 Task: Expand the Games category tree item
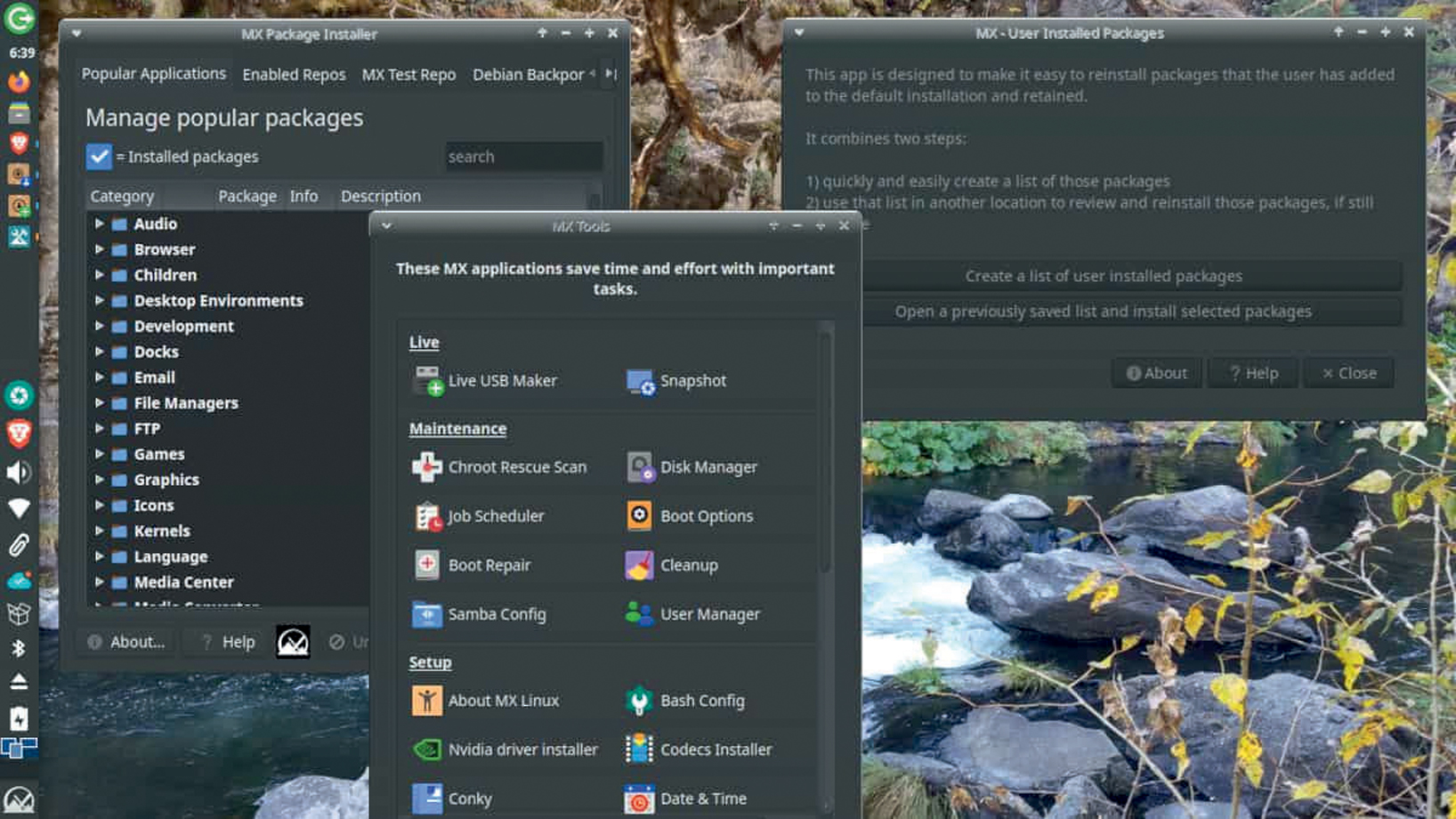click(x=99, y=454)
